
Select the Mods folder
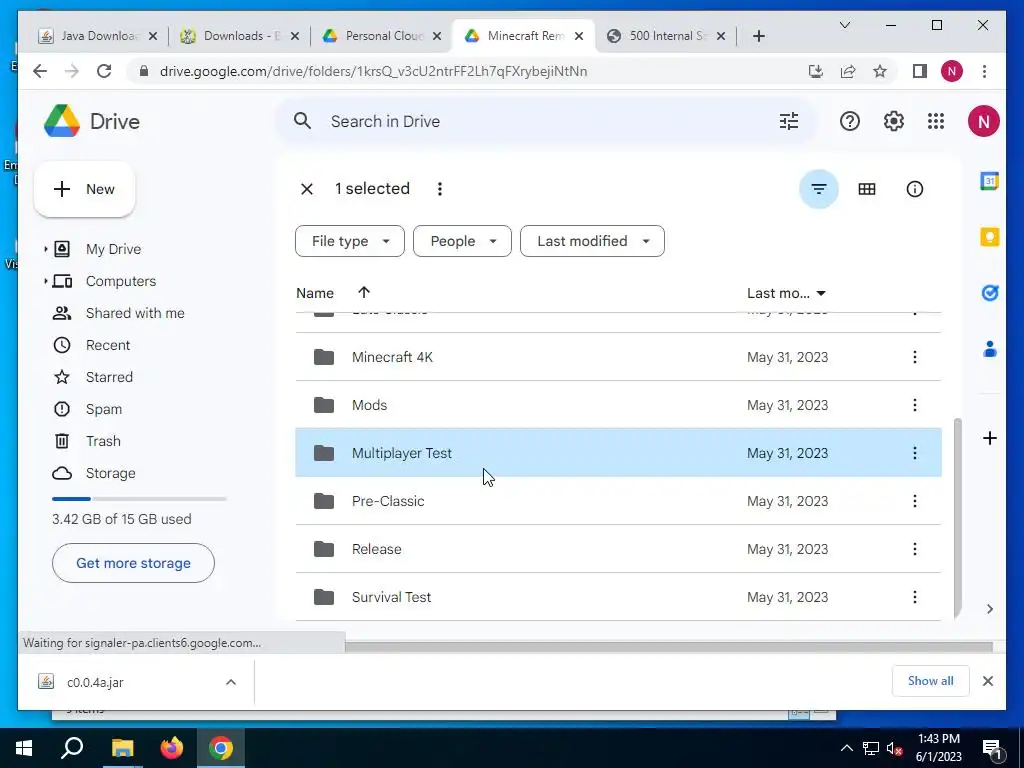(x=618, y=405)
